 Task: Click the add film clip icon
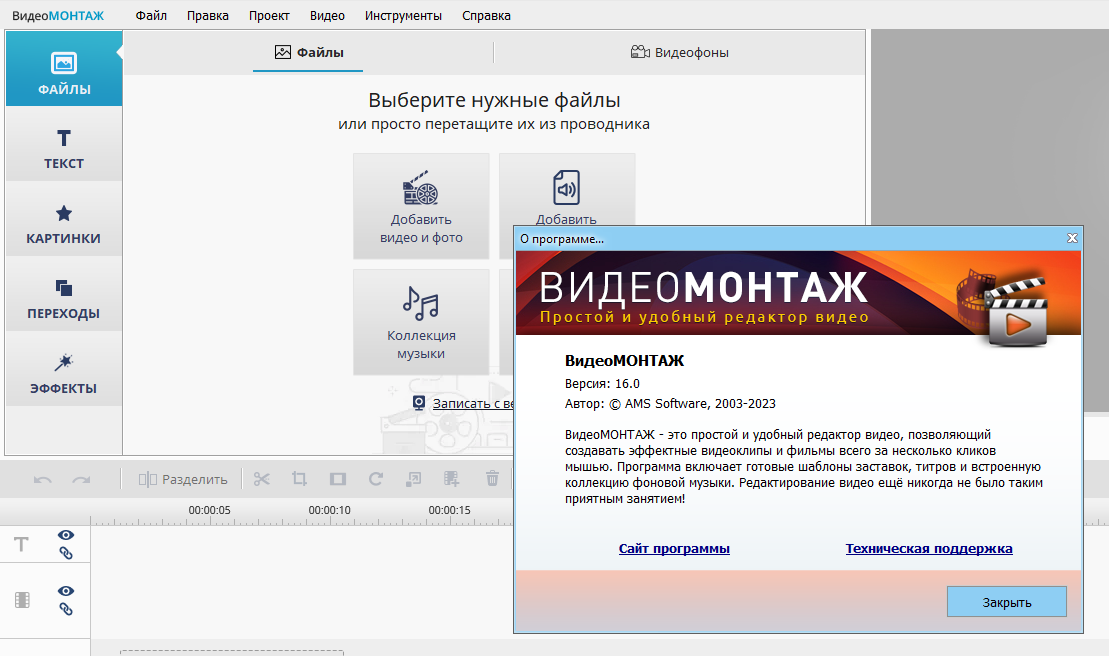[451, 479]
